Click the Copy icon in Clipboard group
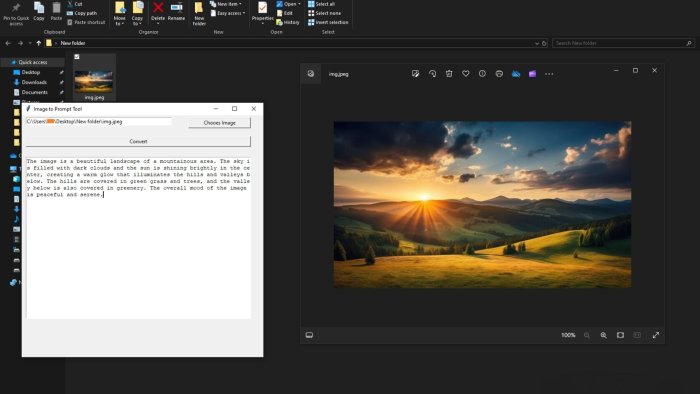Viewport: 700px width, 394px height. click(39, 12)
